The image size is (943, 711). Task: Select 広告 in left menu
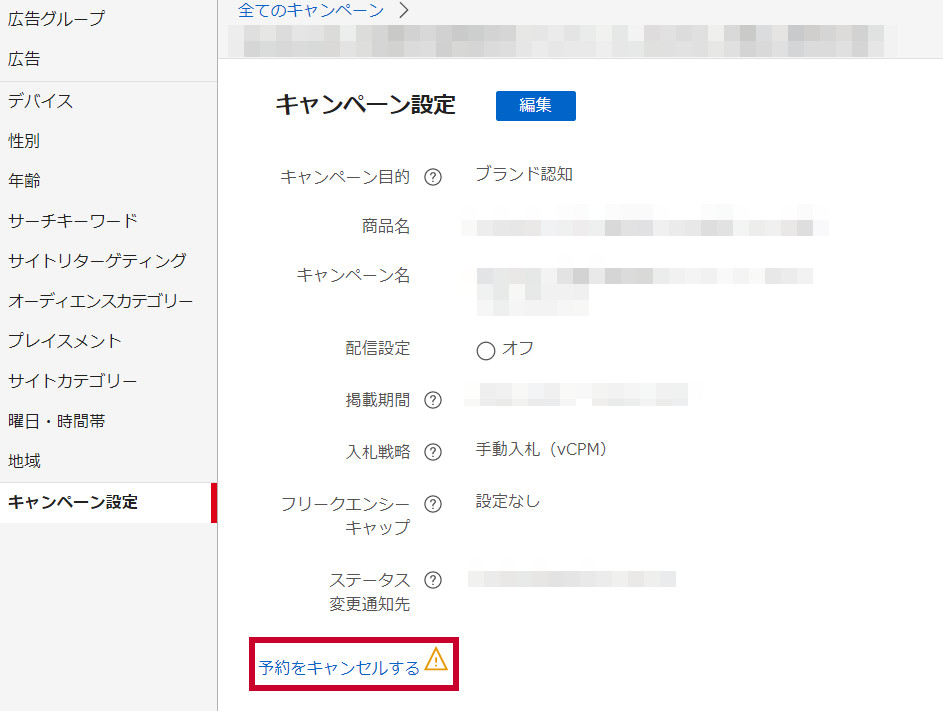(x=24, y=59)
